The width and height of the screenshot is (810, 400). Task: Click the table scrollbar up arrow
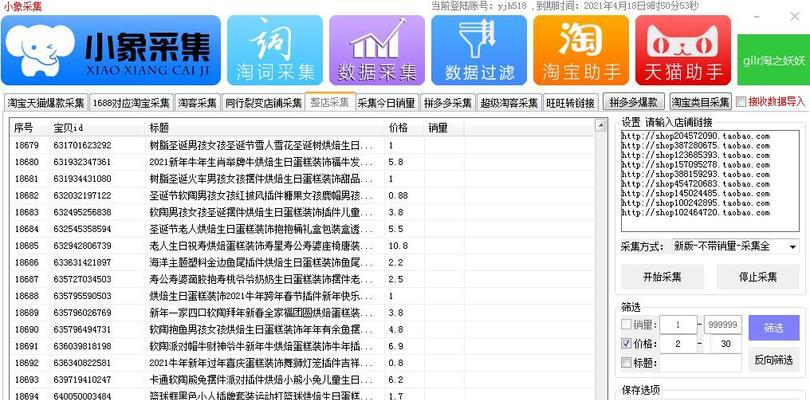[x=600, y=124]
